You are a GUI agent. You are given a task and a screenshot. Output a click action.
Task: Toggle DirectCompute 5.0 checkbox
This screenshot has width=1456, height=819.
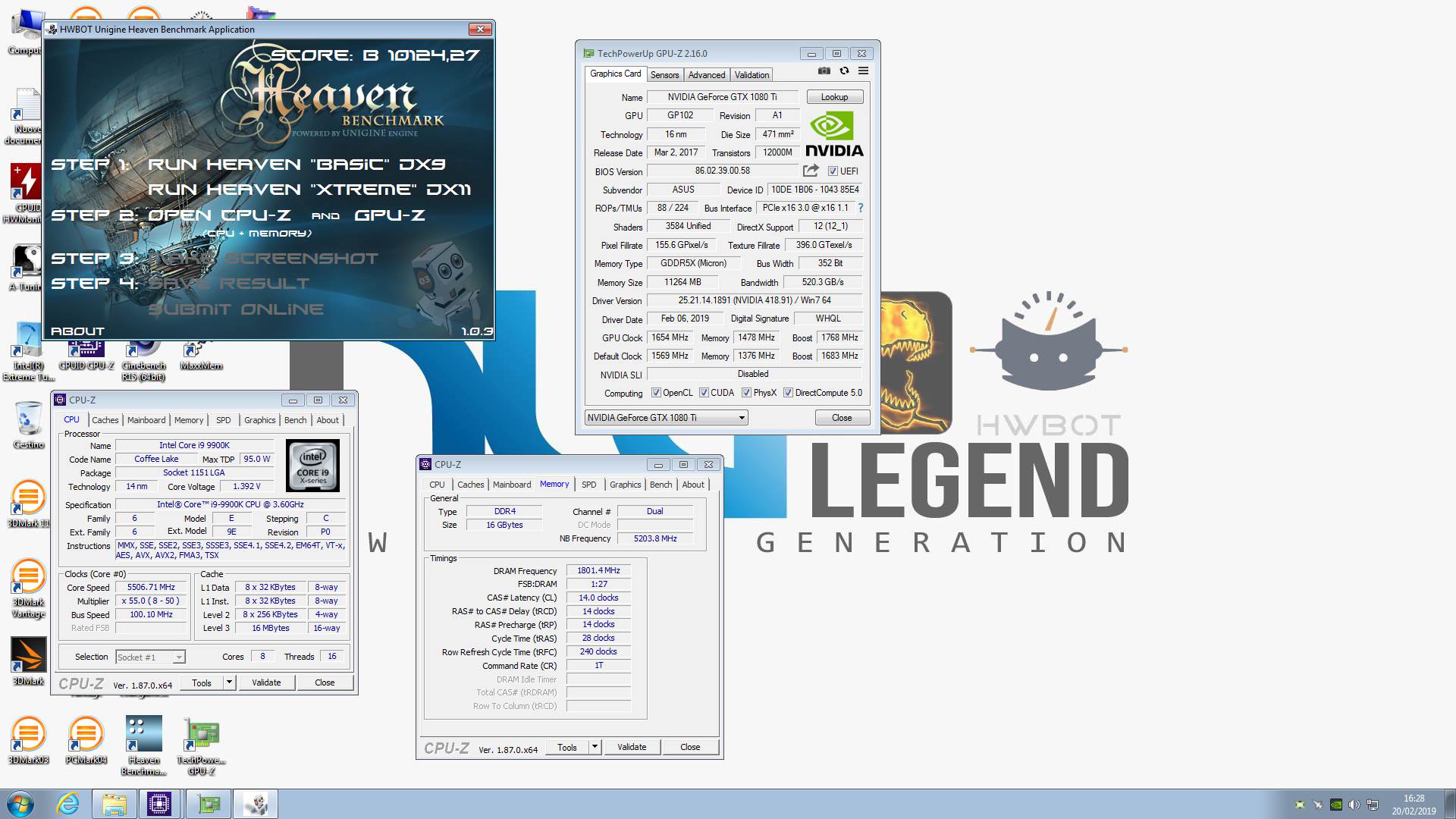pyautogui.click(x=789, y=393)
